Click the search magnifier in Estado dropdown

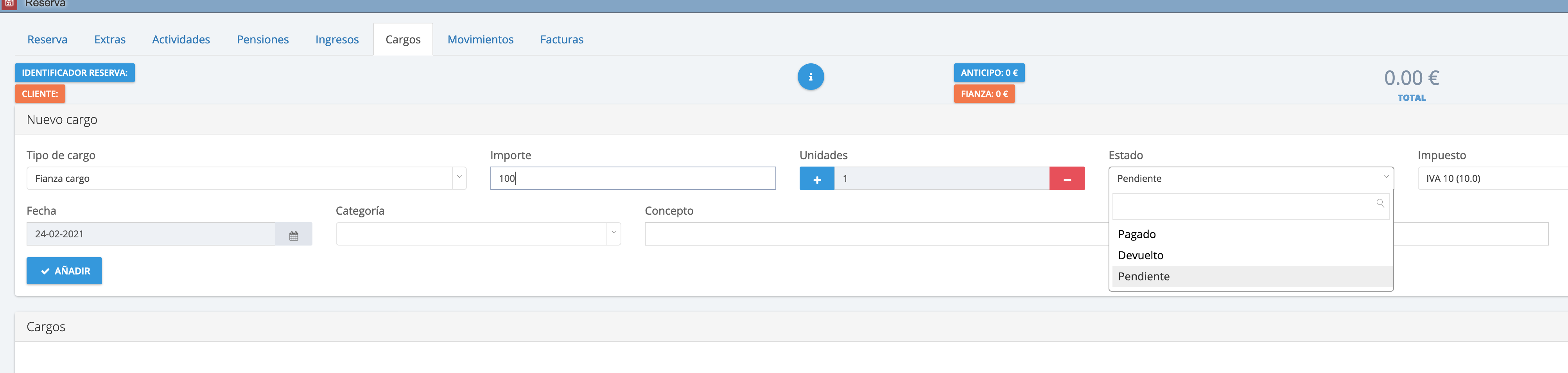tap(1380, 204)
